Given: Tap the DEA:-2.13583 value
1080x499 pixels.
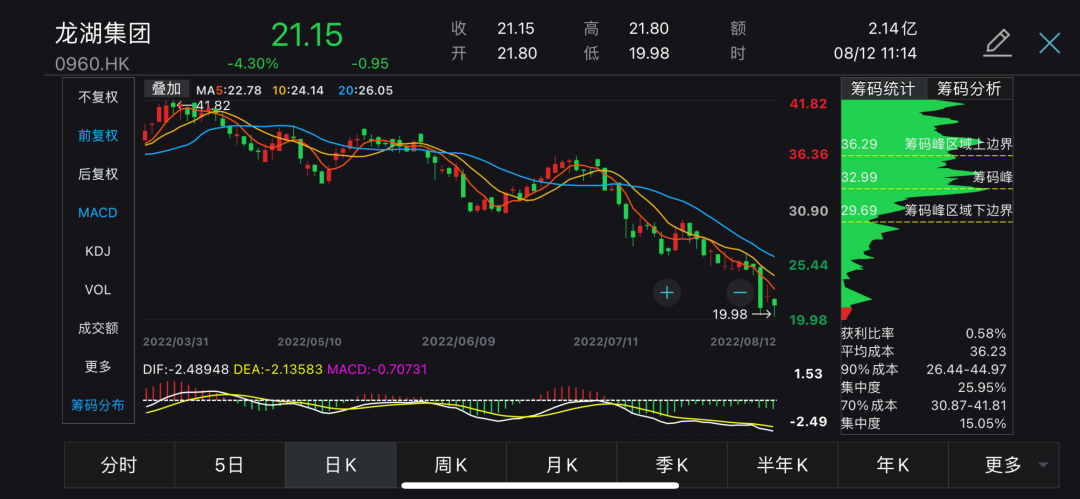Looking at the screenshot, I should coord(278,369).
